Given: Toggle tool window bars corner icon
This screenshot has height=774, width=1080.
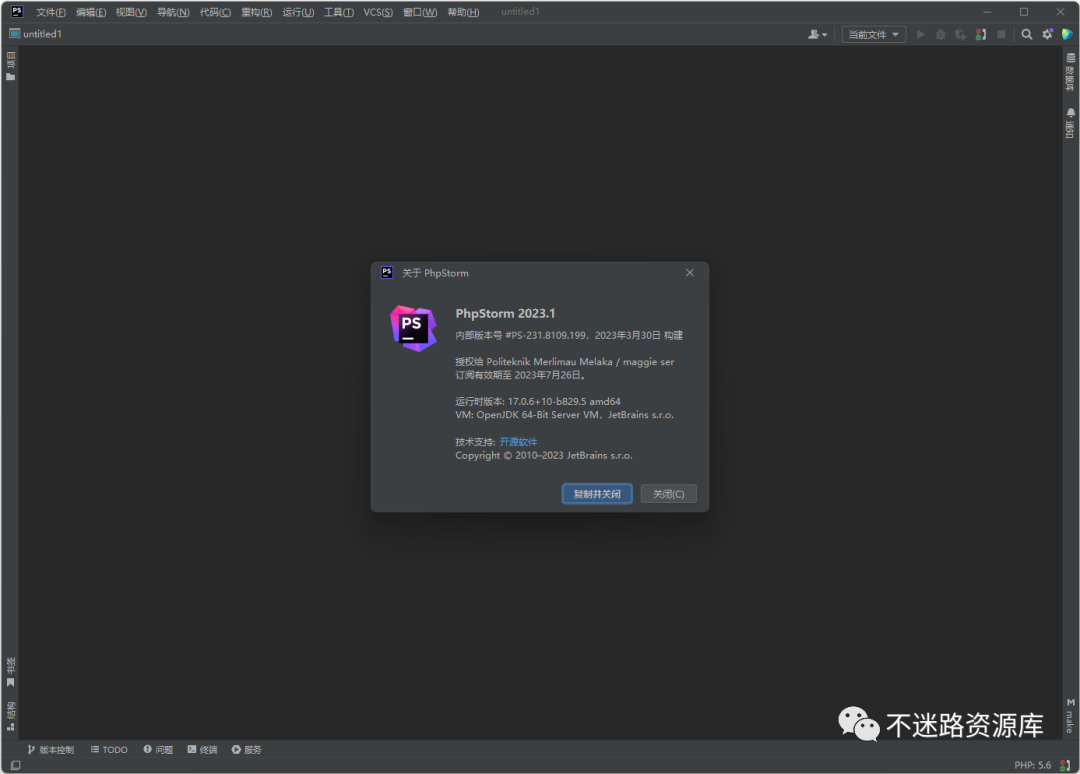Looking at the screenshot, I should (x=15, y=765).
